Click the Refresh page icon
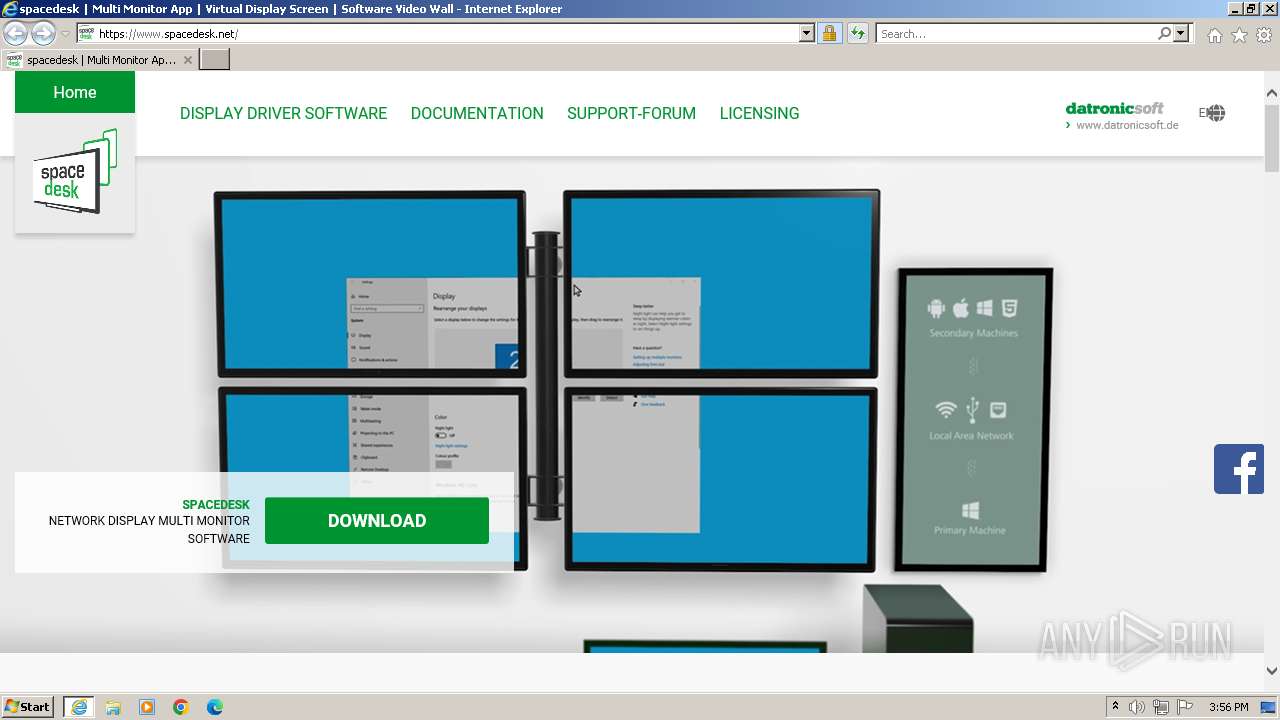 pyautogui.click(x=858, y=33)
